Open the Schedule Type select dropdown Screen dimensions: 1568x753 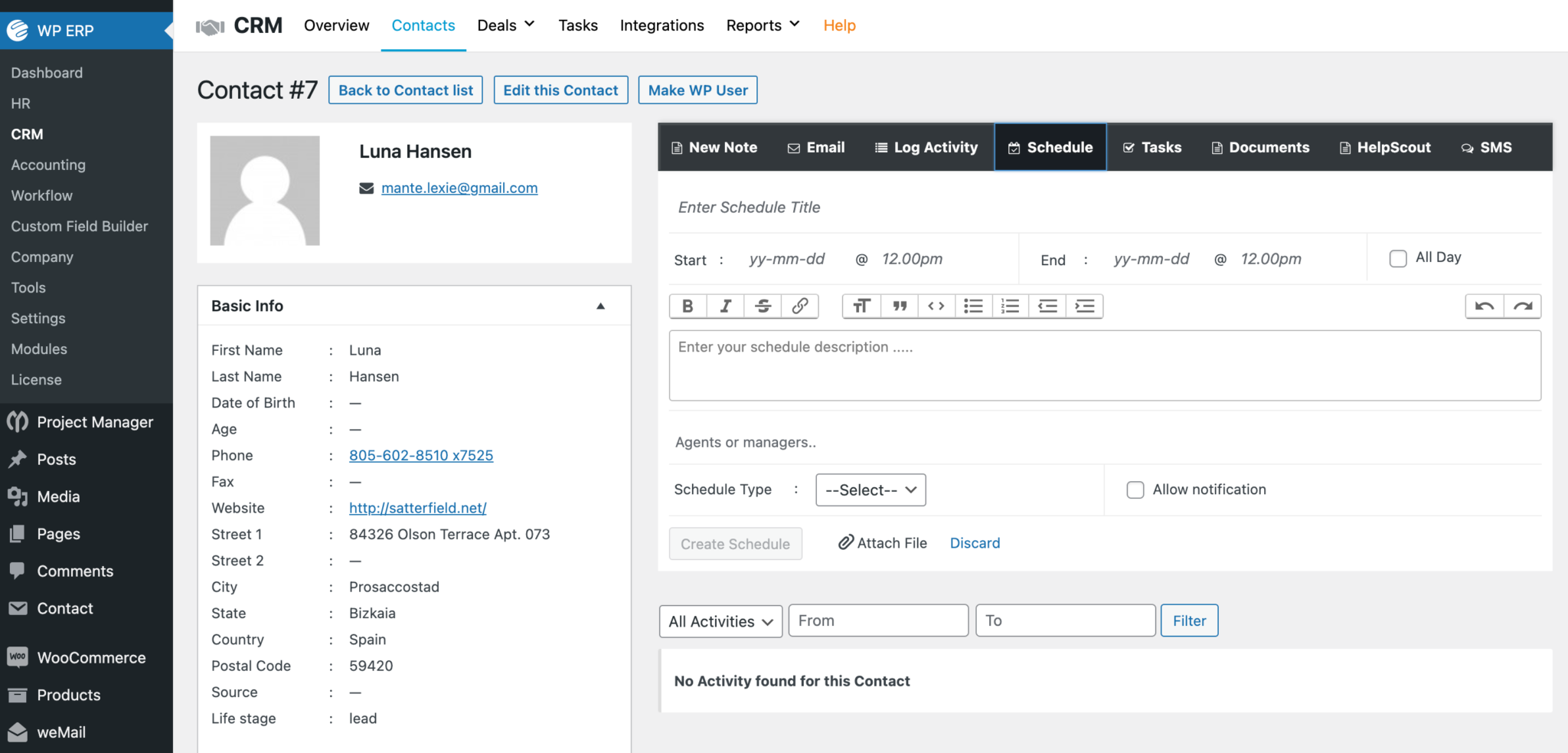[x=870, y=489]
